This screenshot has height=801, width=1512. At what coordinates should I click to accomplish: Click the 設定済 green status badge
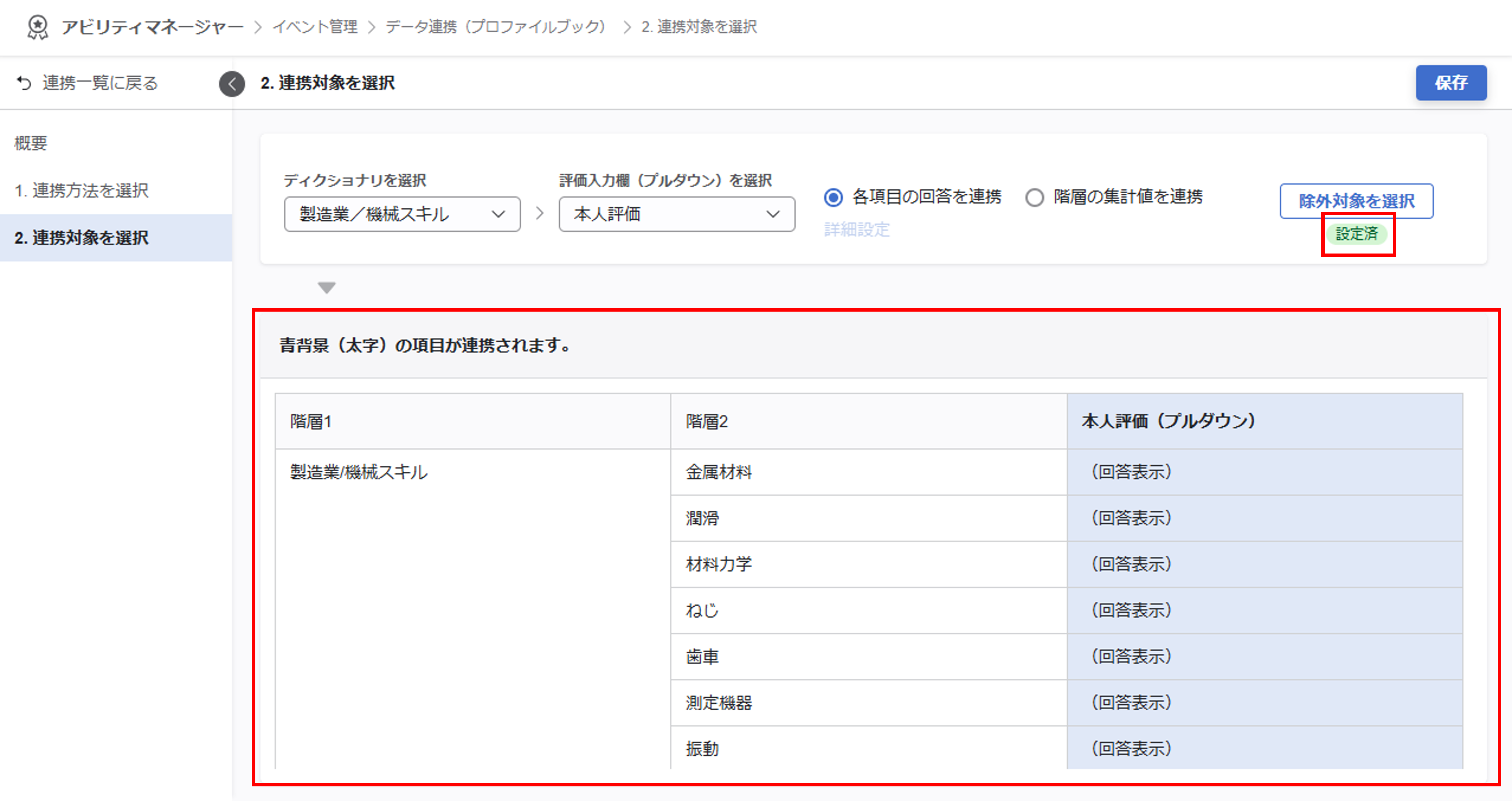coord(1357,234)
